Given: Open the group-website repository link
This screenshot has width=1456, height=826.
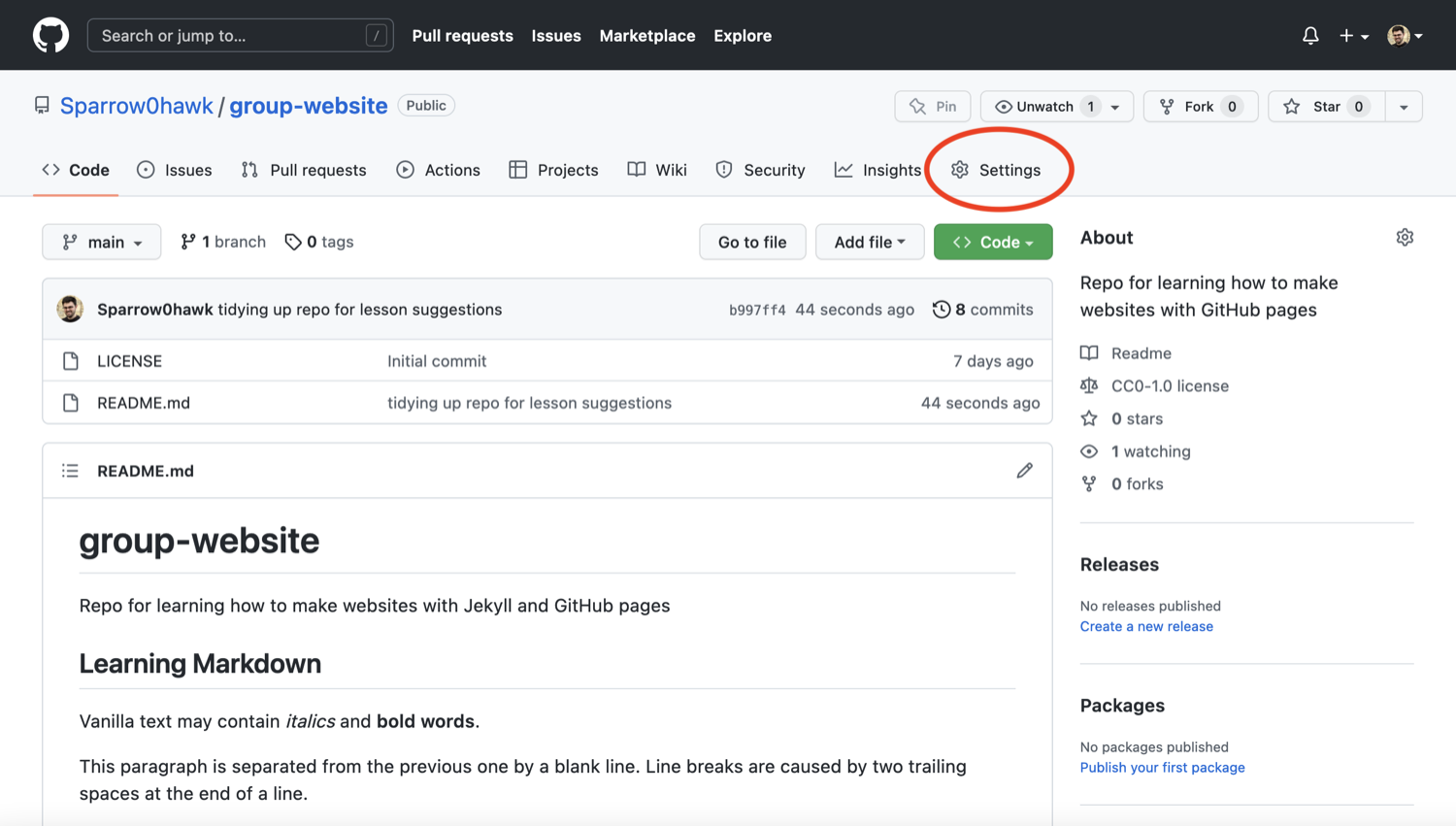Looking at the screenshot, I should [308, 106].
